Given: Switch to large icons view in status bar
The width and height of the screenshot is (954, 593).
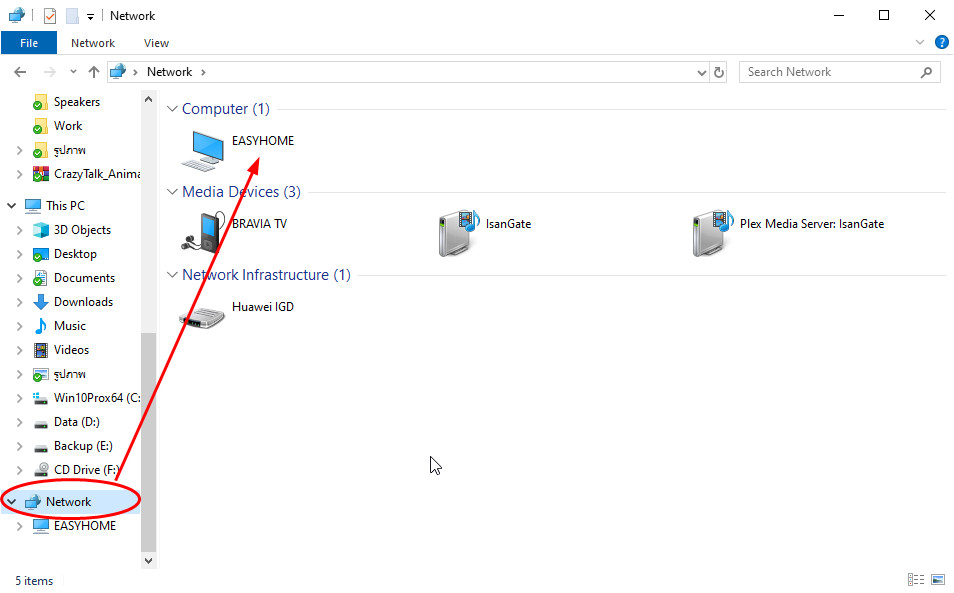Looking at the screenshot, I should tap(938, 579).
